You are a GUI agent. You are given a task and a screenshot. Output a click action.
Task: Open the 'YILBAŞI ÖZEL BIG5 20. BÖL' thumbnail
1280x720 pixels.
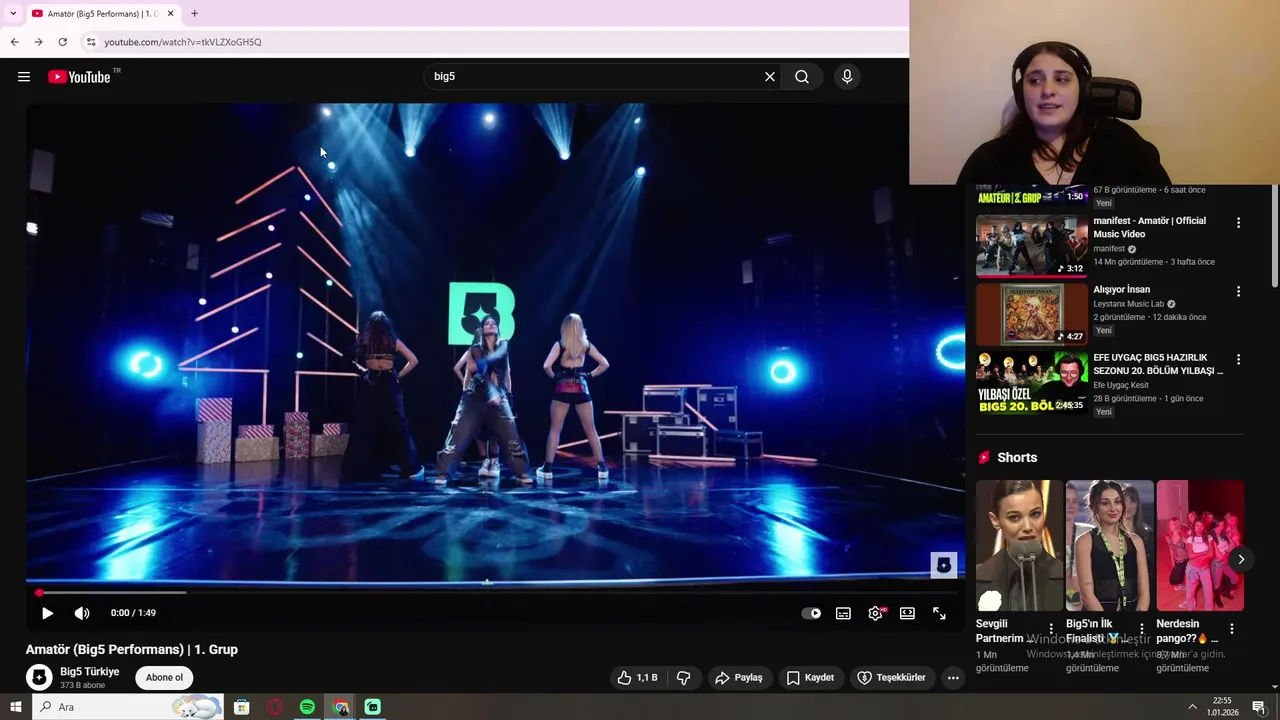[1032, 382]
